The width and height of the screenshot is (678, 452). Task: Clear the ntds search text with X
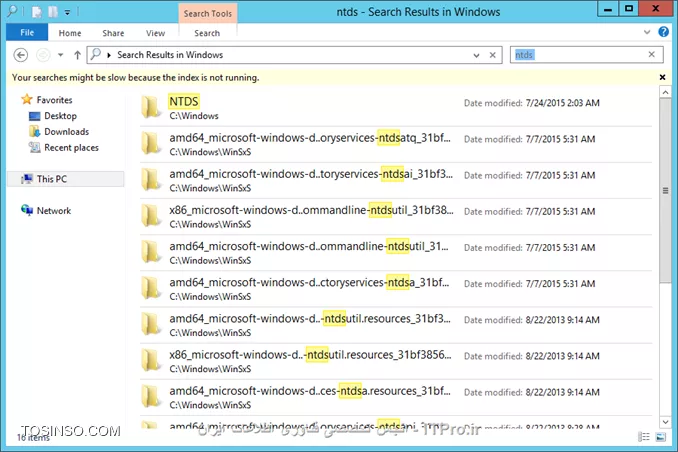click(x=652, y=54)
